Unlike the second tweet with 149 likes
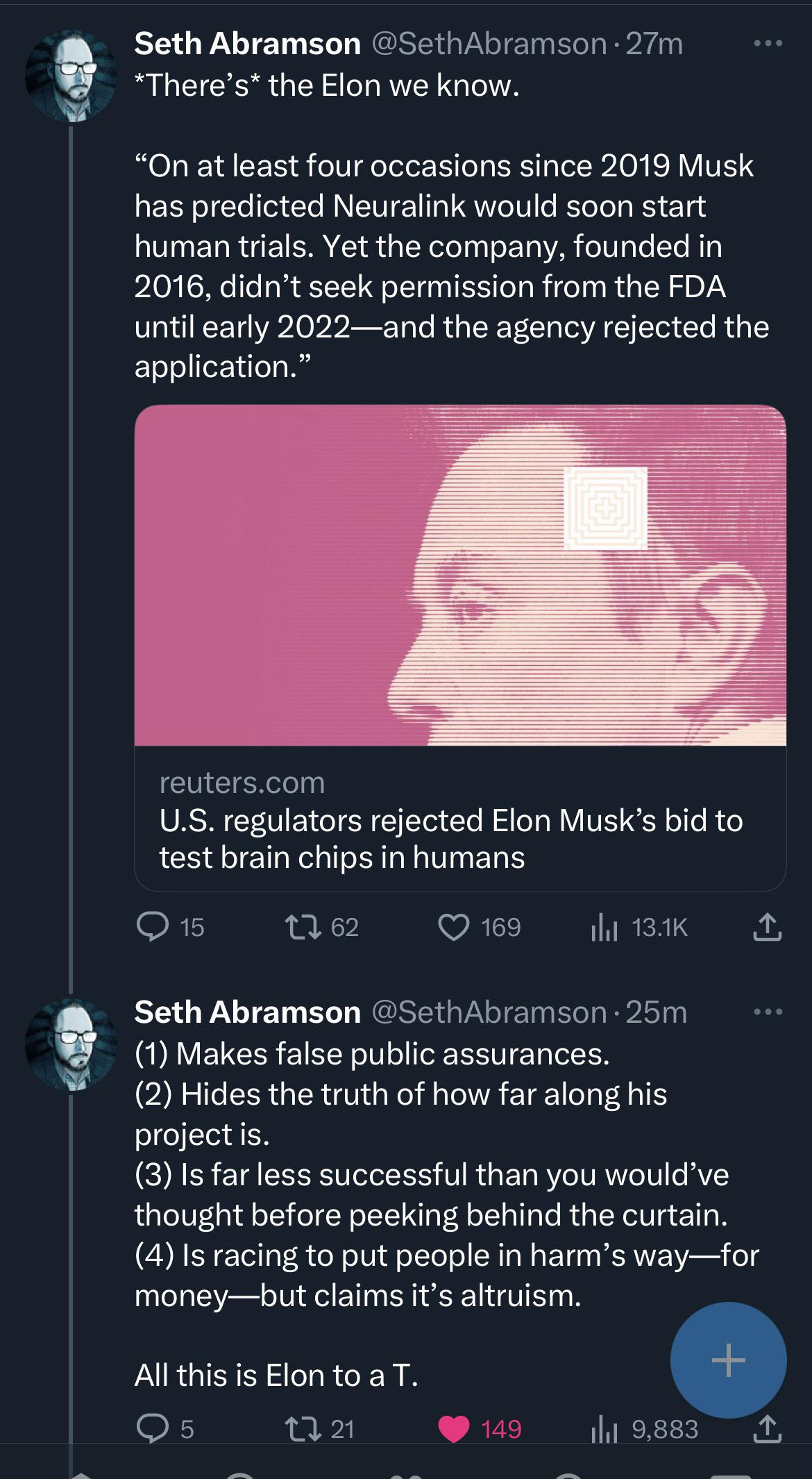The width and height of the screenshot is (812, 1479). (454, 1428)
